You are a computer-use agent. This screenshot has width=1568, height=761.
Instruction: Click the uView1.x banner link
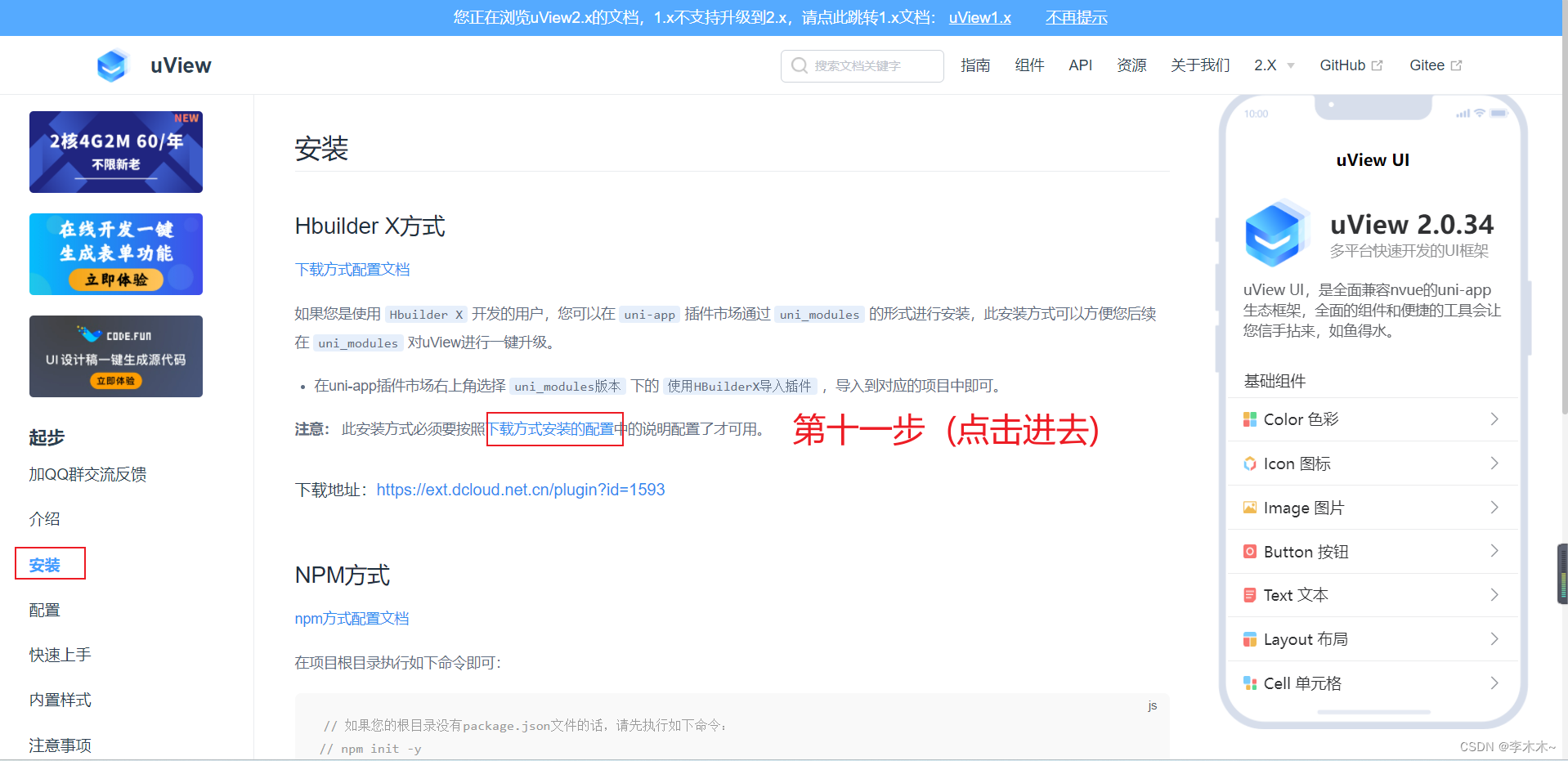[x=979, y=17]
